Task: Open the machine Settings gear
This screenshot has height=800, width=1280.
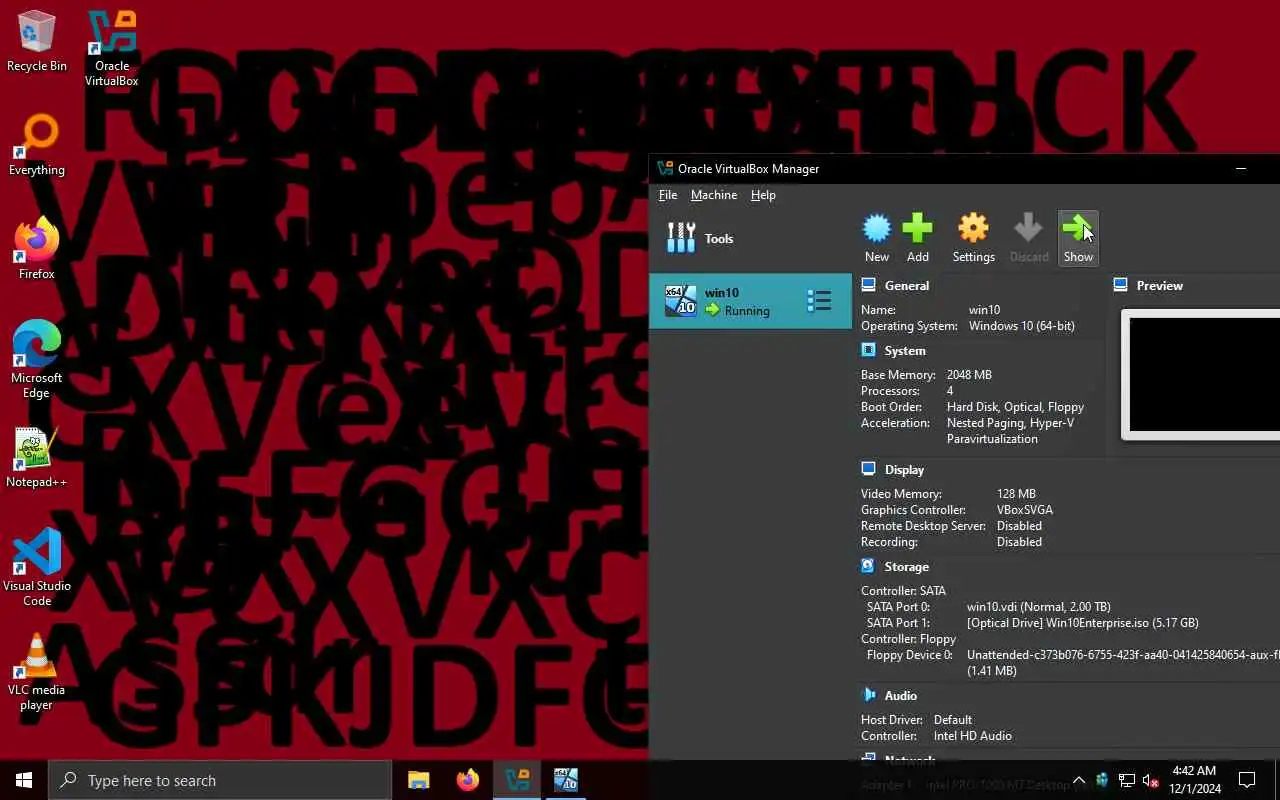Action: click(x=973, y=238)
